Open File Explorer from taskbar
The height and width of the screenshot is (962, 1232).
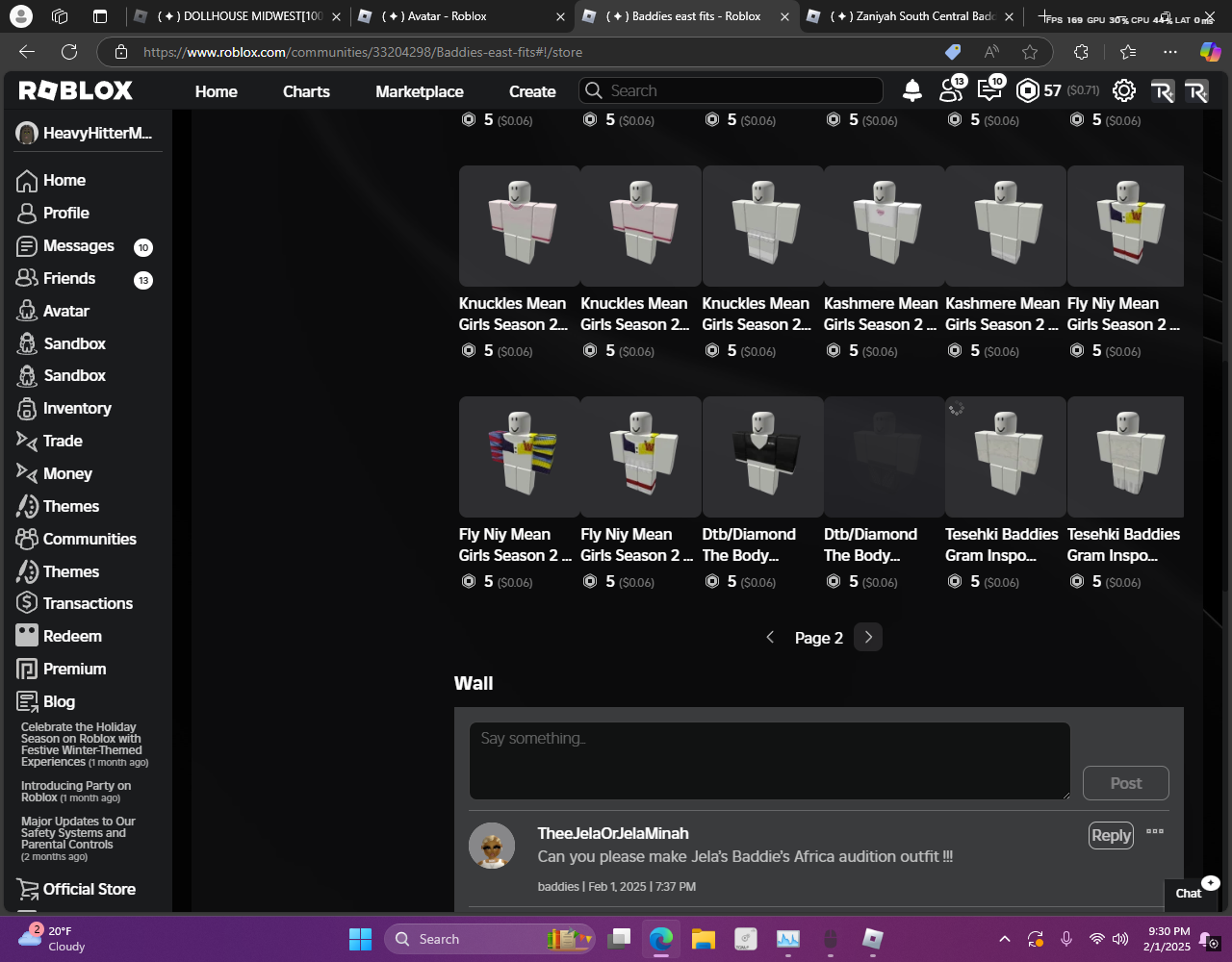point(703,939)
